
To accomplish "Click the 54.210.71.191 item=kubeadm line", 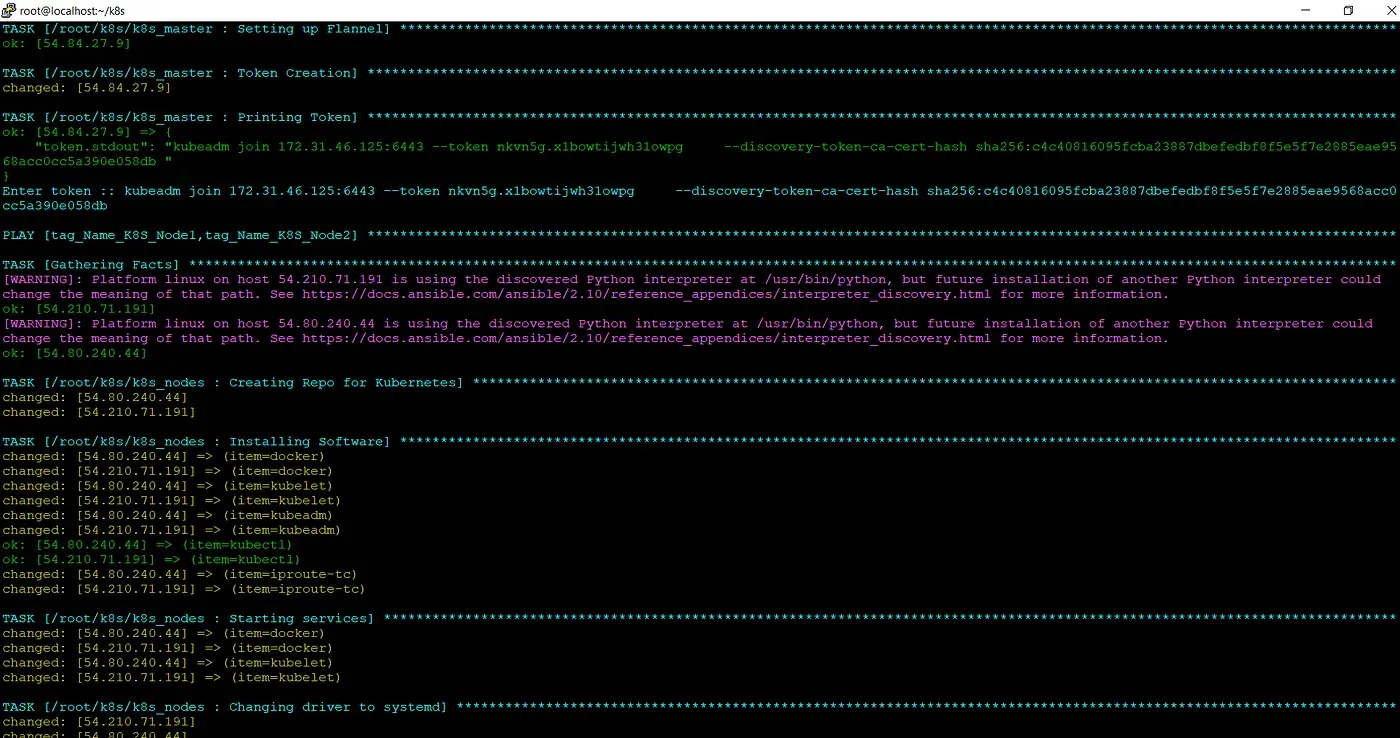I will pos(172,530).
